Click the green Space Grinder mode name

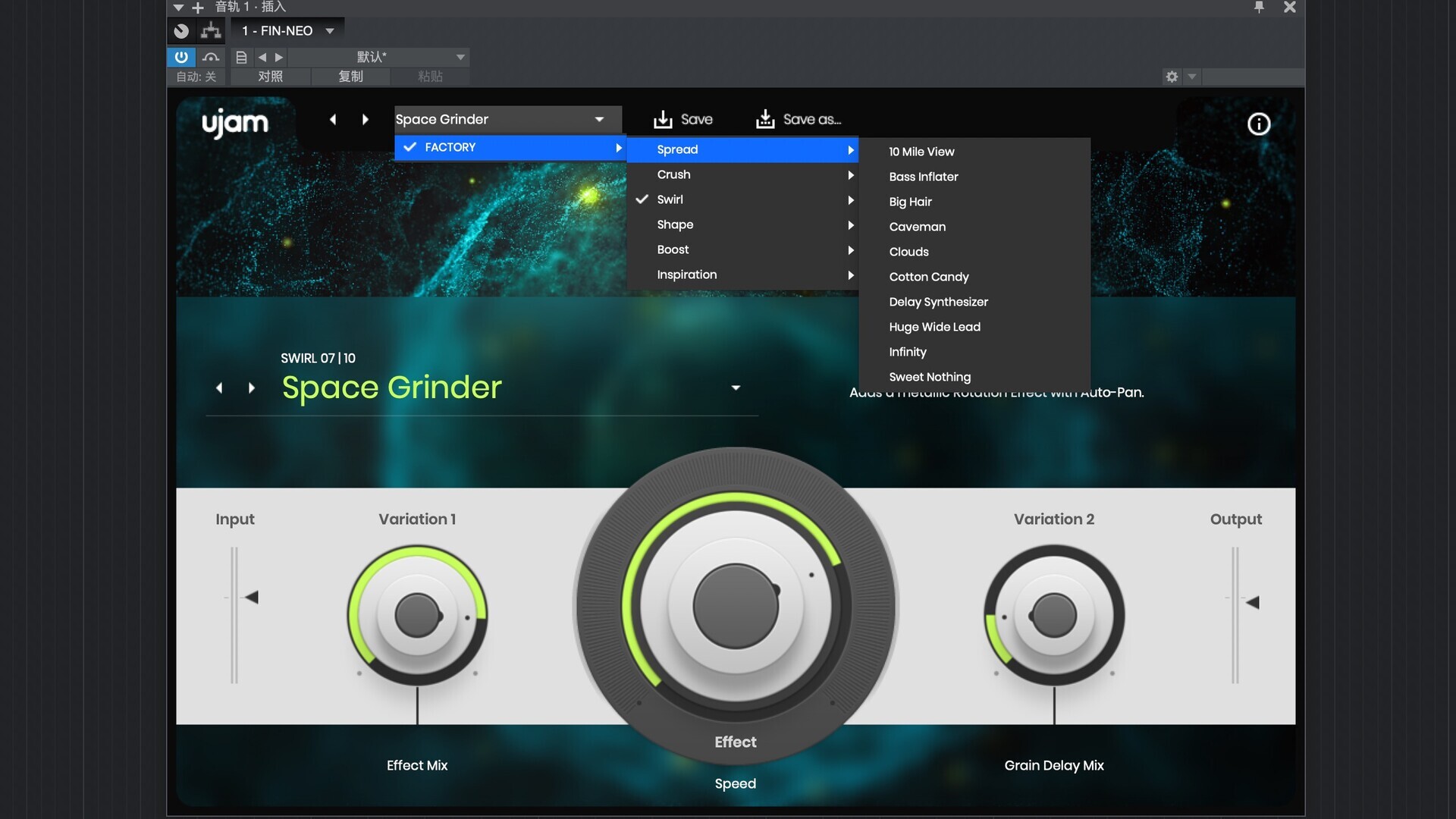(392, 388)
